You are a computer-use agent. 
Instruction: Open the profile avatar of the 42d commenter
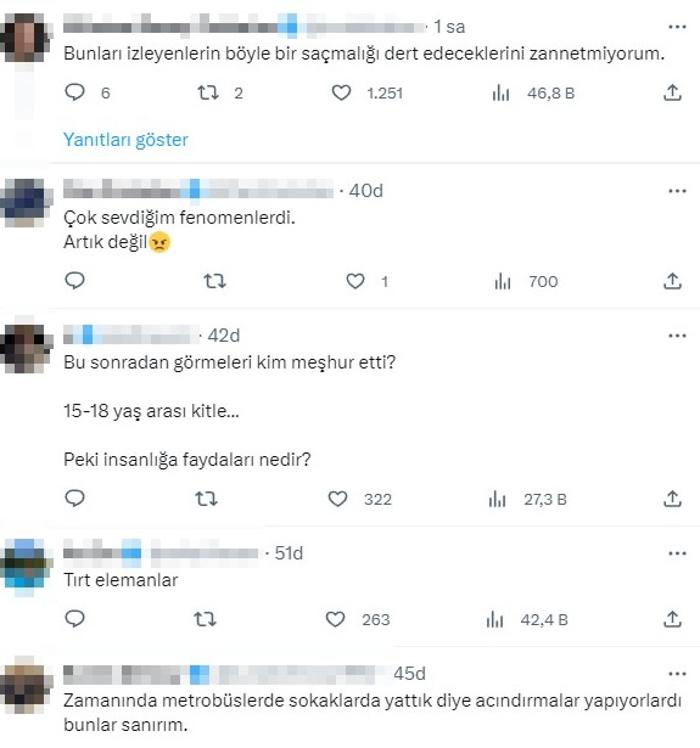coord(26,348)
